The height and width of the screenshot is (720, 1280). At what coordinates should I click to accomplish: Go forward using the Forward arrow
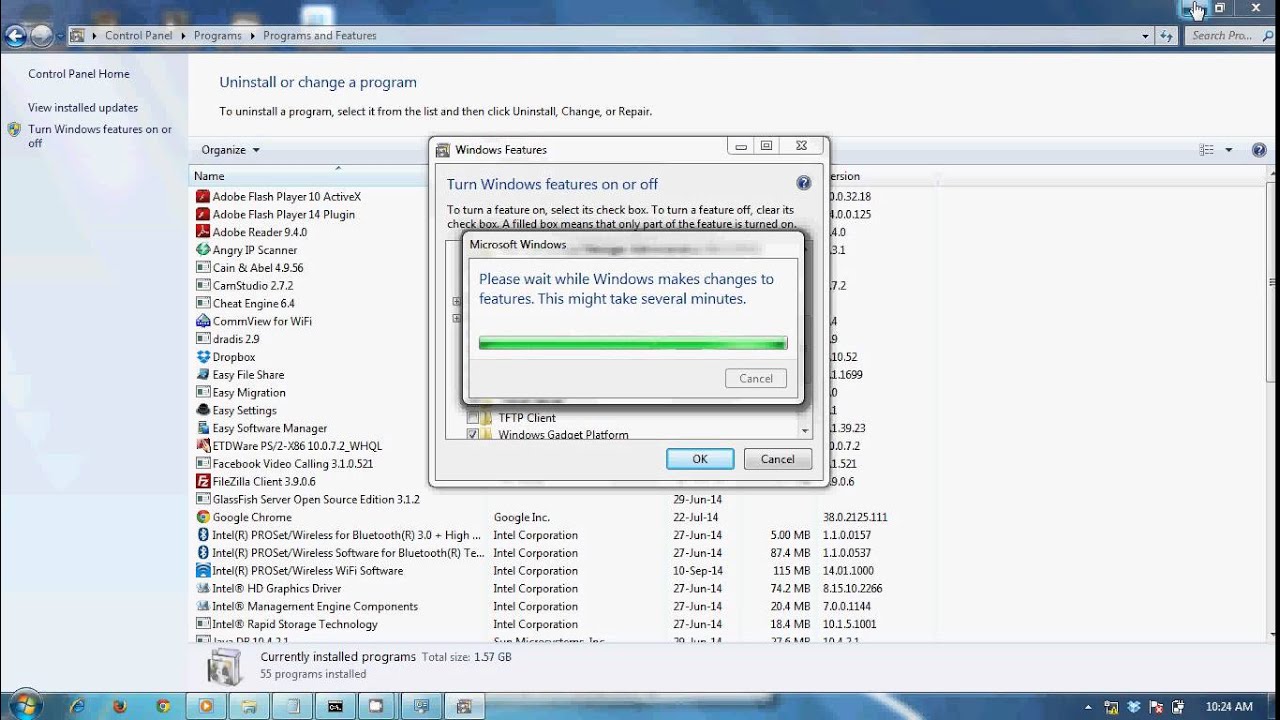point(41,36)
